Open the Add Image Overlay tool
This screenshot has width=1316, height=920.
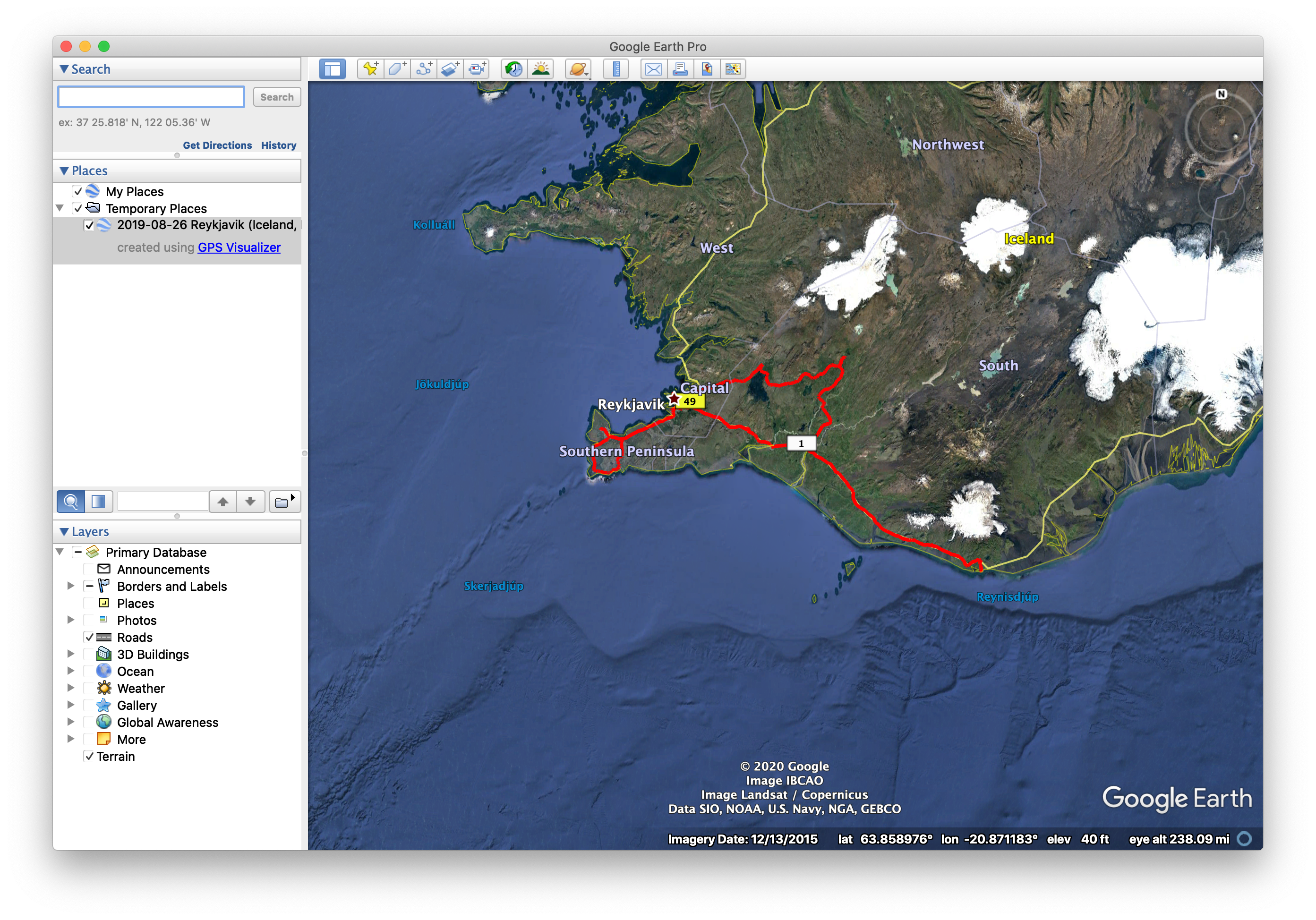pos(451,69)
